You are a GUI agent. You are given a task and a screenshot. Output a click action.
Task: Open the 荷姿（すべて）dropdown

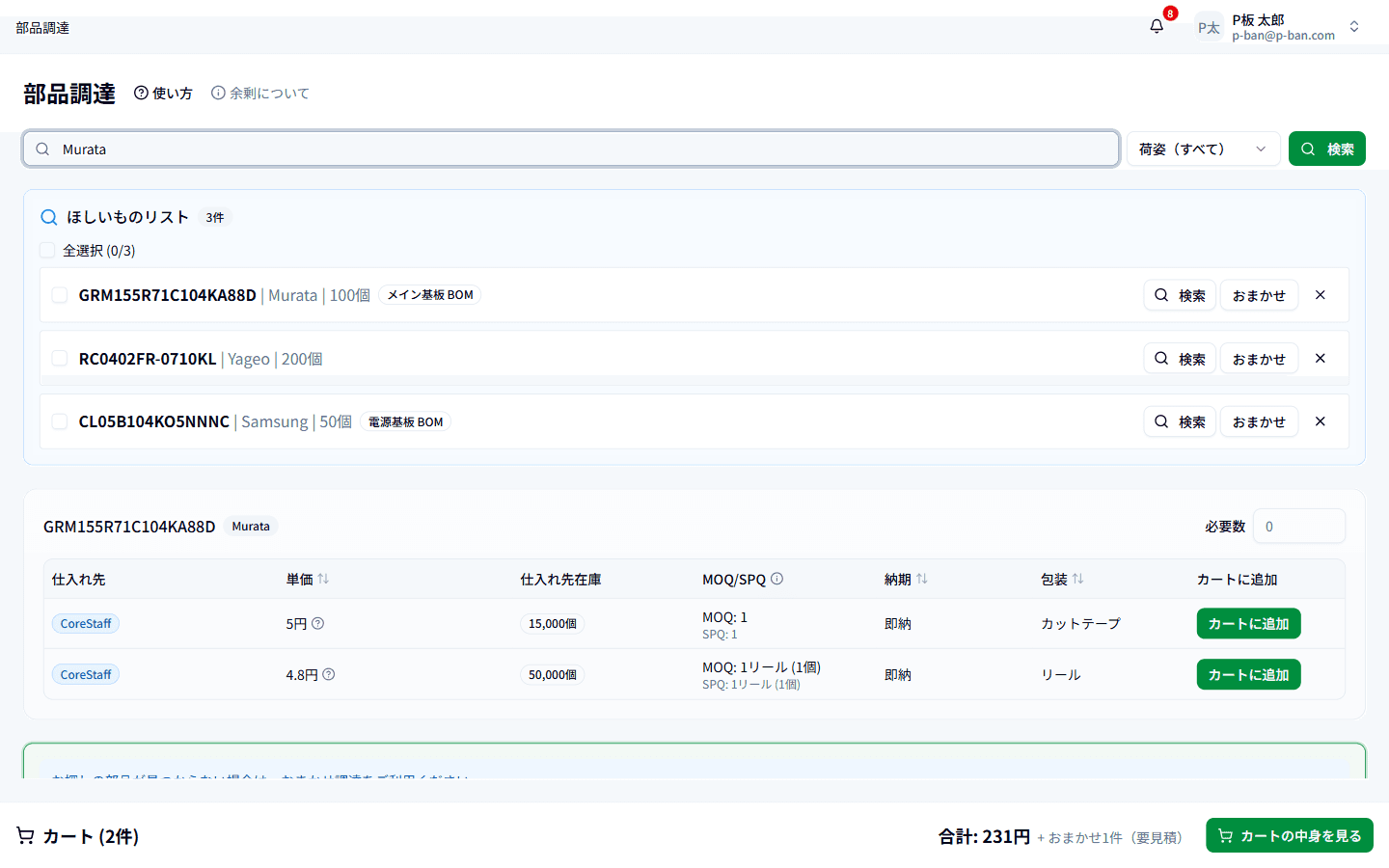coord(1203,149)
